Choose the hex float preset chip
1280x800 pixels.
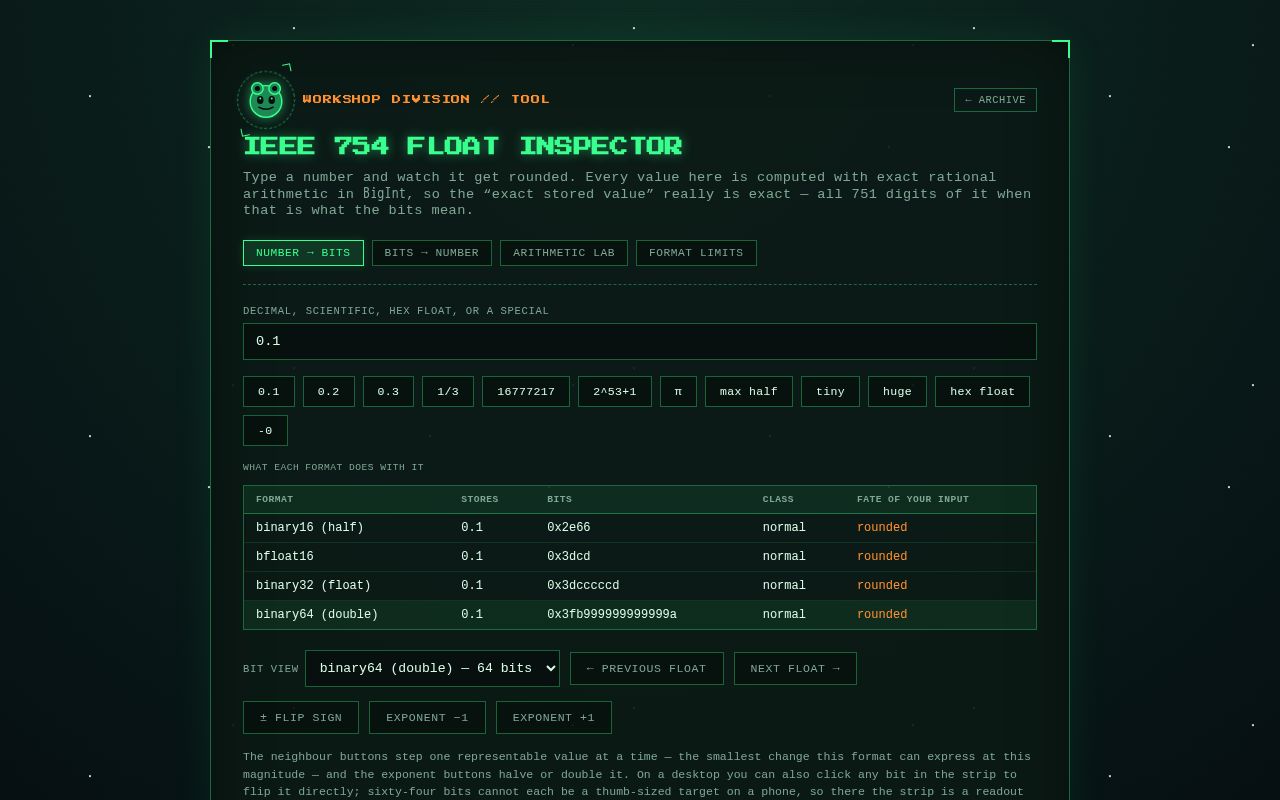pyautogui.click(x=982, y=391)
